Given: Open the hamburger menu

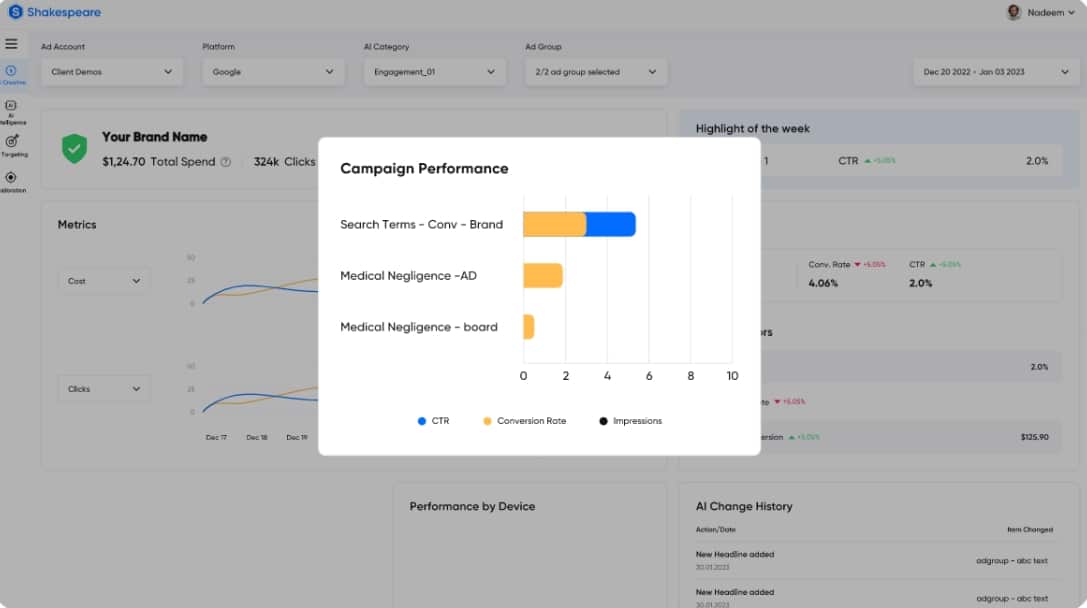Looking at the screenshot, I should point(11,44).
